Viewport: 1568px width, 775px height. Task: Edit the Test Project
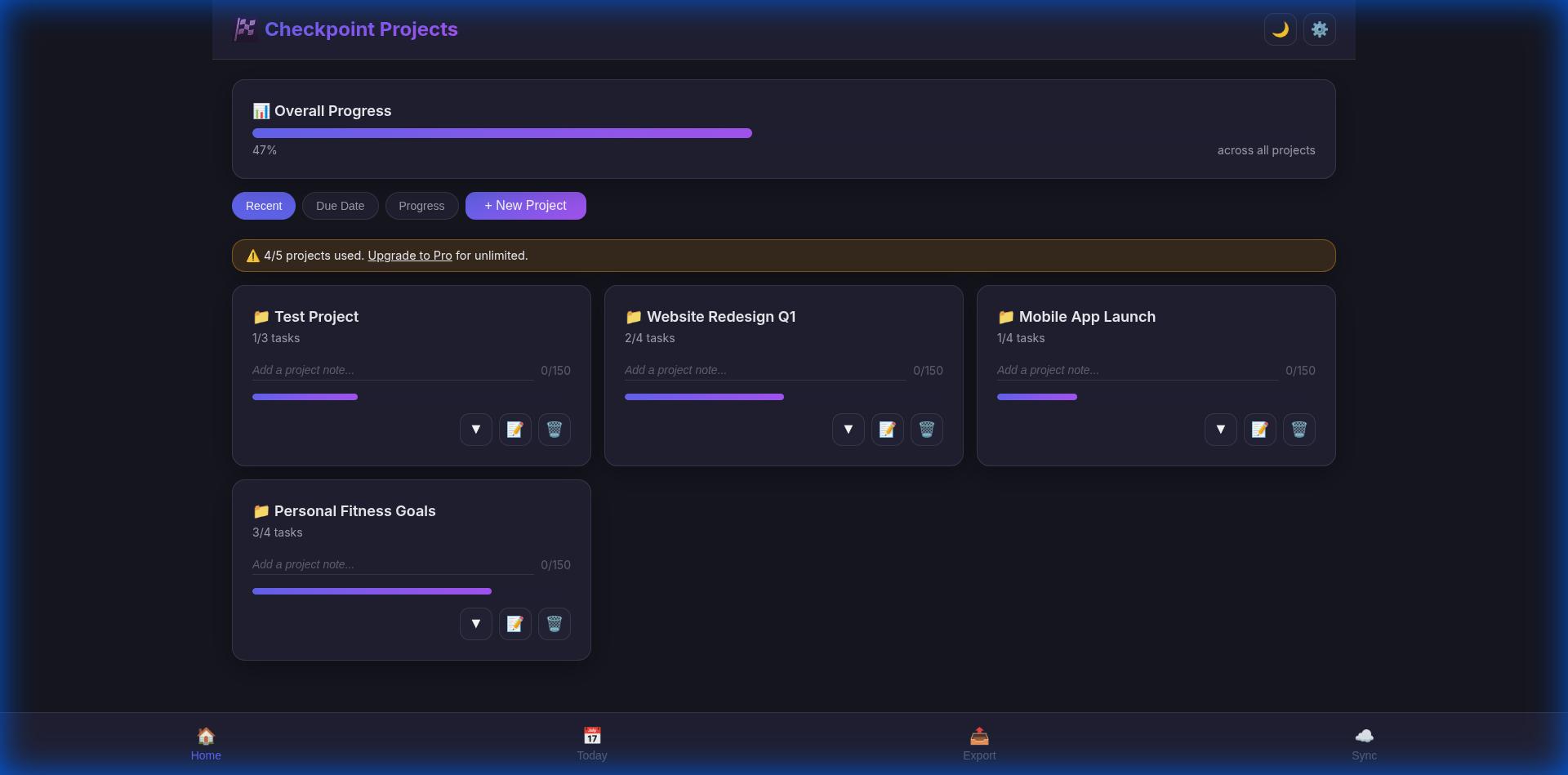(515, 430)
